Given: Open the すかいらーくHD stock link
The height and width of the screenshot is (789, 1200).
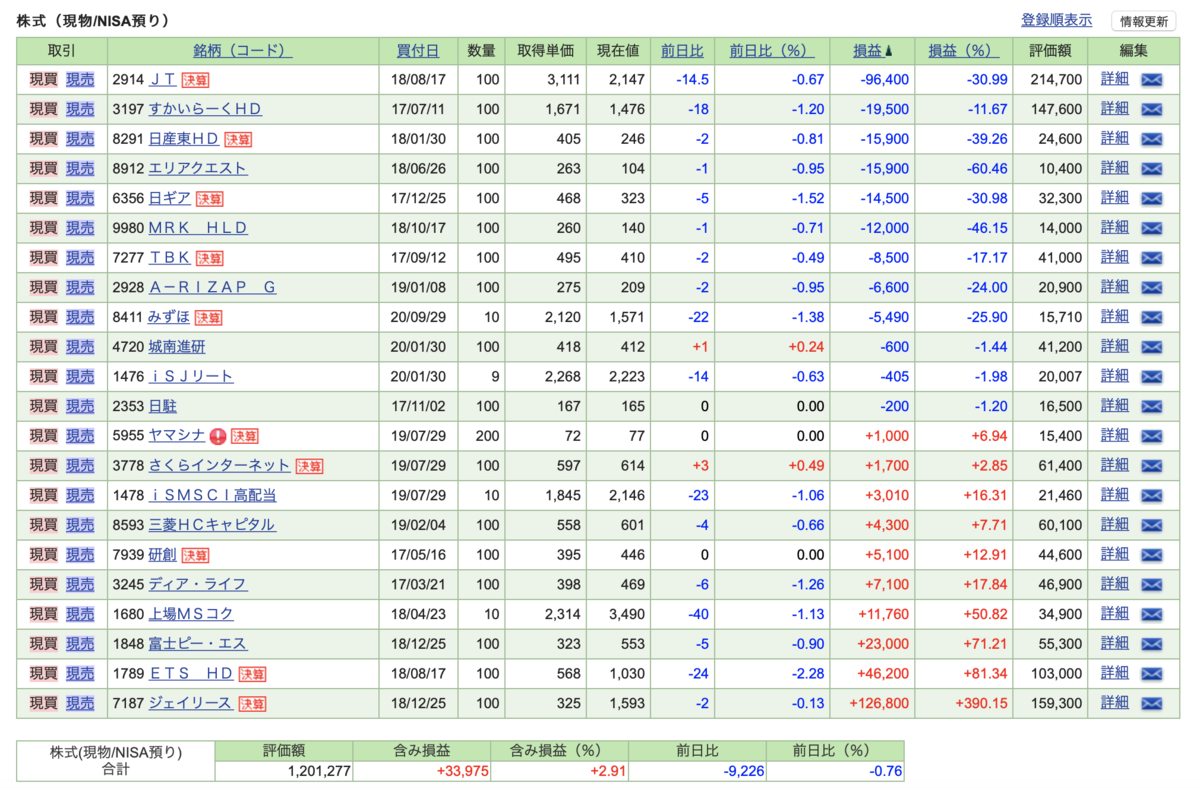Looking at the screenshot, I should [x=205, y=109].
